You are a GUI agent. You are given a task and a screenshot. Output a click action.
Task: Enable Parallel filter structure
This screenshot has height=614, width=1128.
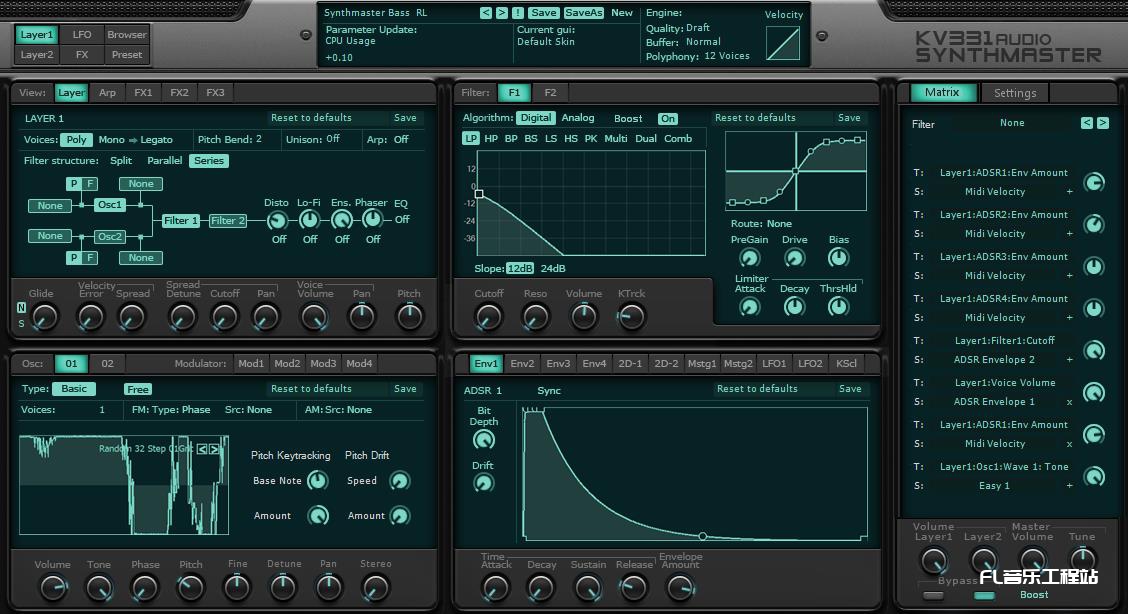click(x=165, y=161)
